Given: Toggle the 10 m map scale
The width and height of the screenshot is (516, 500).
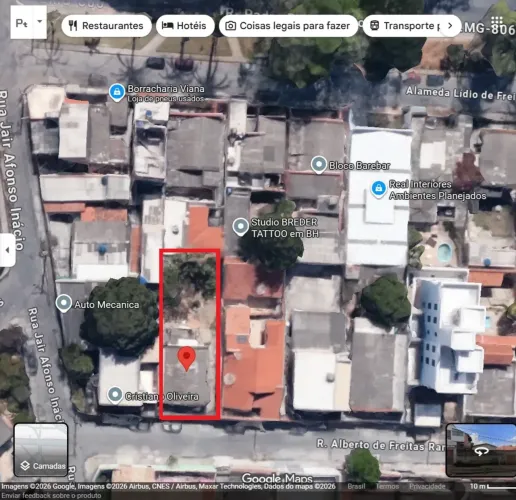Looking at the screenshot, I should coord(492,486).
